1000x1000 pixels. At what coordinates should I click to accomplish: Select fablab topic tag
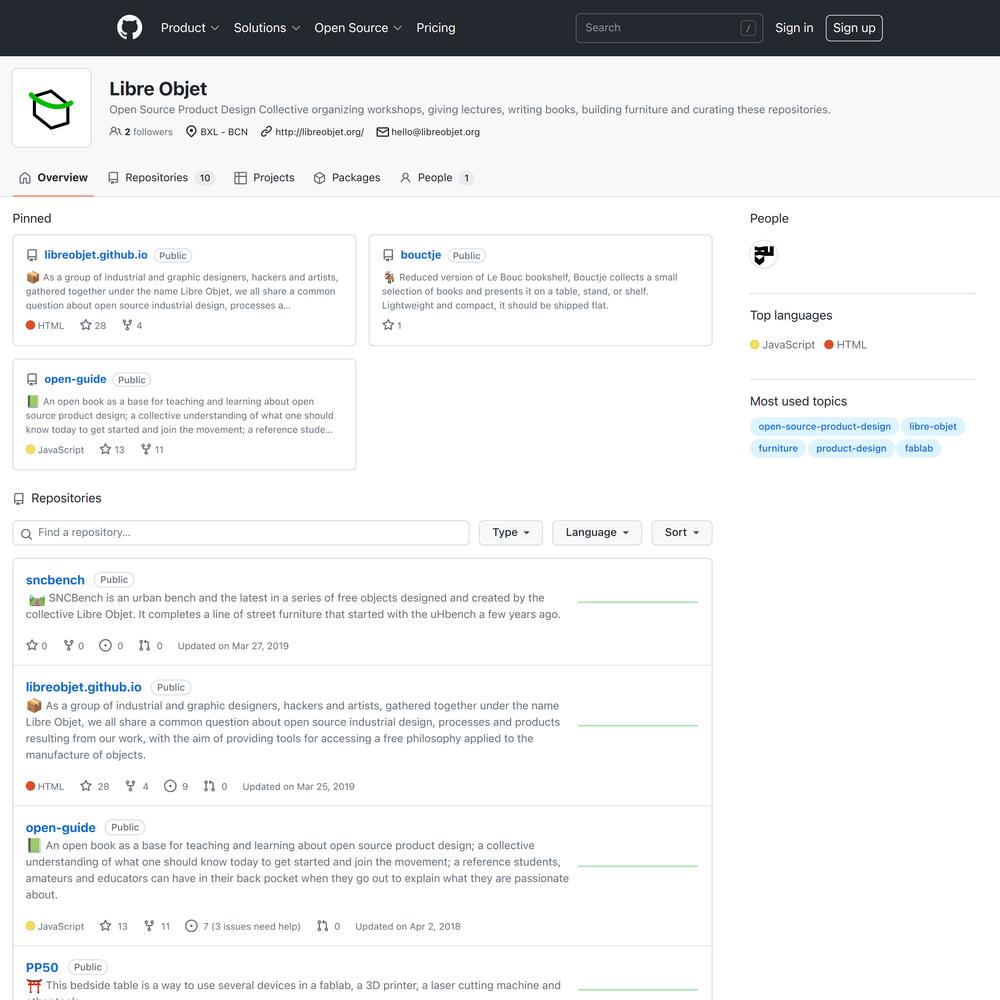click(x=918, y=448)
